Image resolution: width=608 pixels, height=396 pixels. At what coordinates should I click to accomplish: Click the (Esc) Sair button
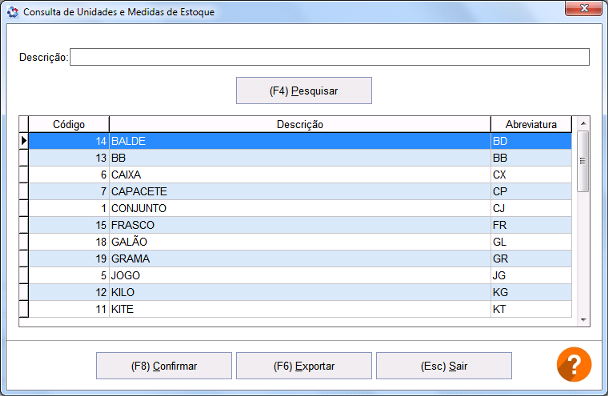pyautogui.click(x=444, y=366)
